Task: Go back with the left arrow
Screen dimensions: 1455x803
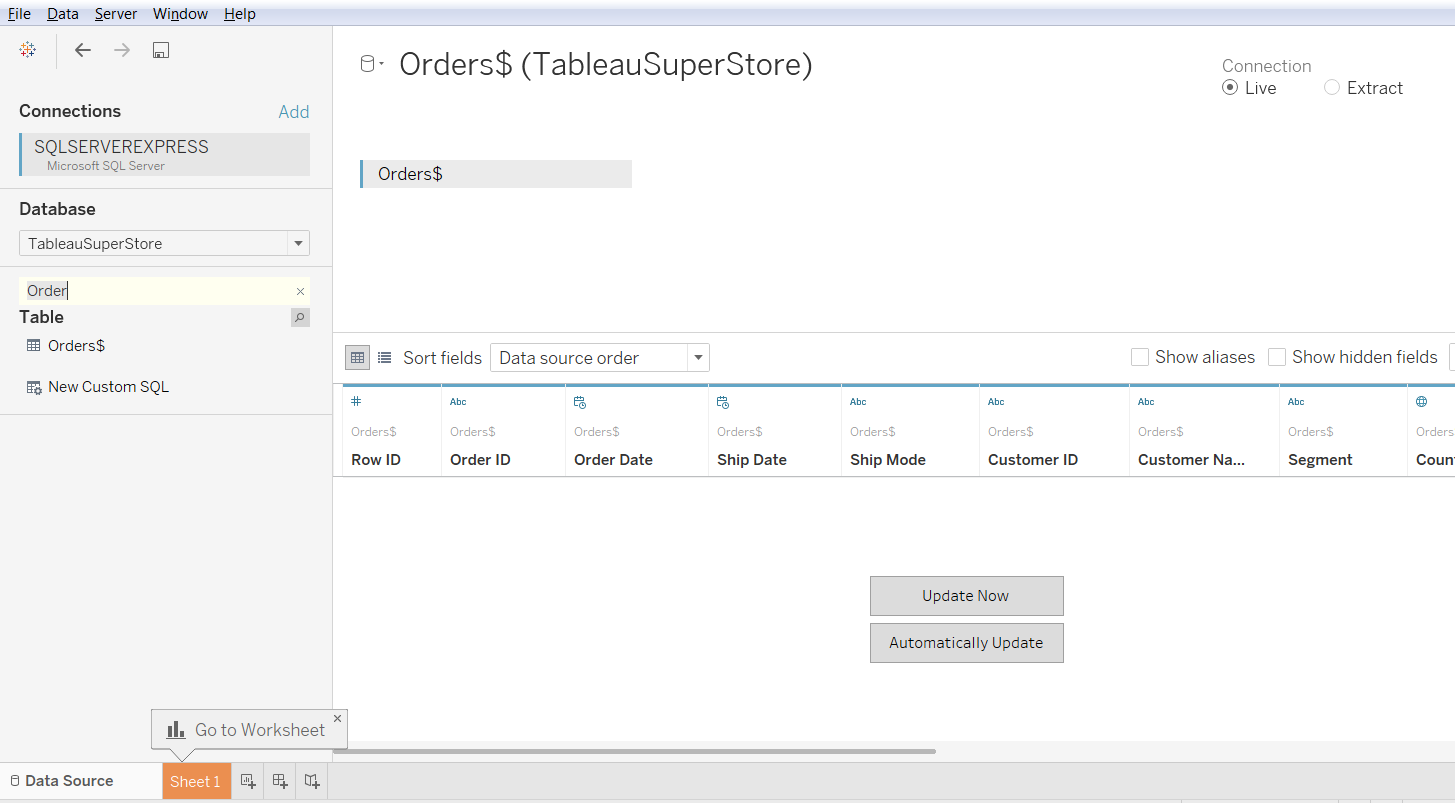Action: point(83,50)
